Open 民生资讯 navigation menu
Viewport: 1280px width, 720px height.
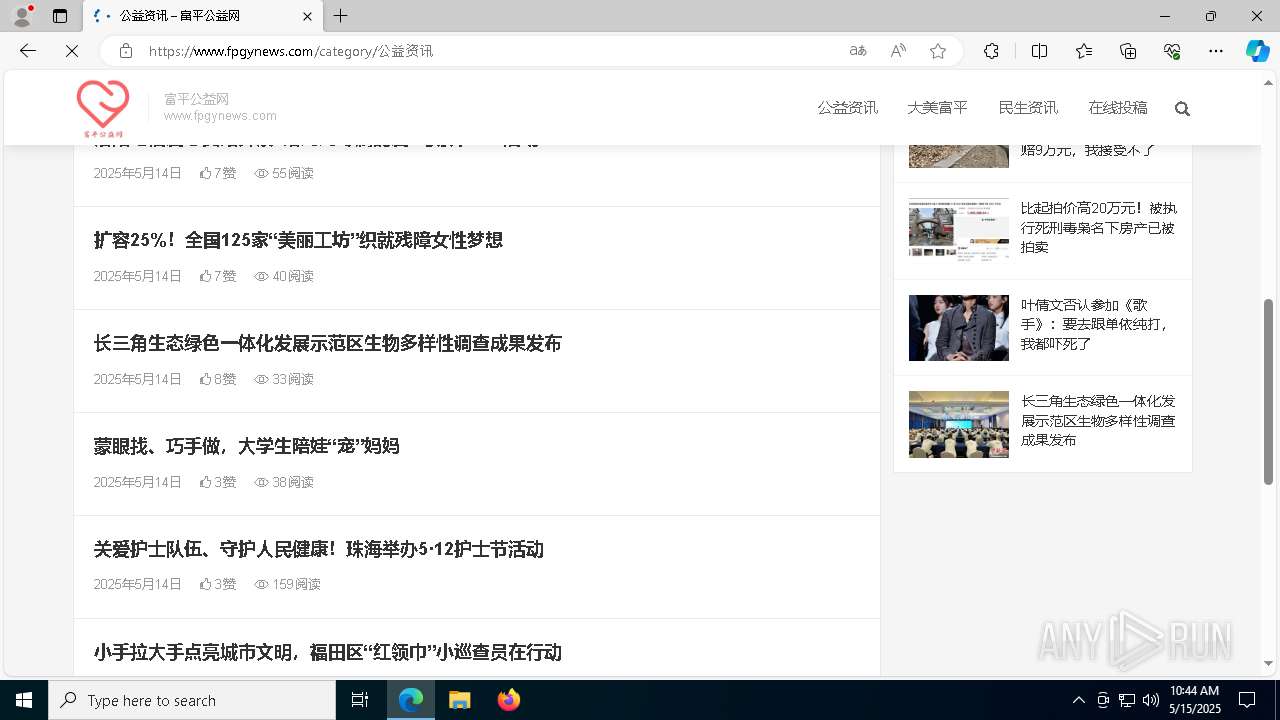[x=1028, y=108]
